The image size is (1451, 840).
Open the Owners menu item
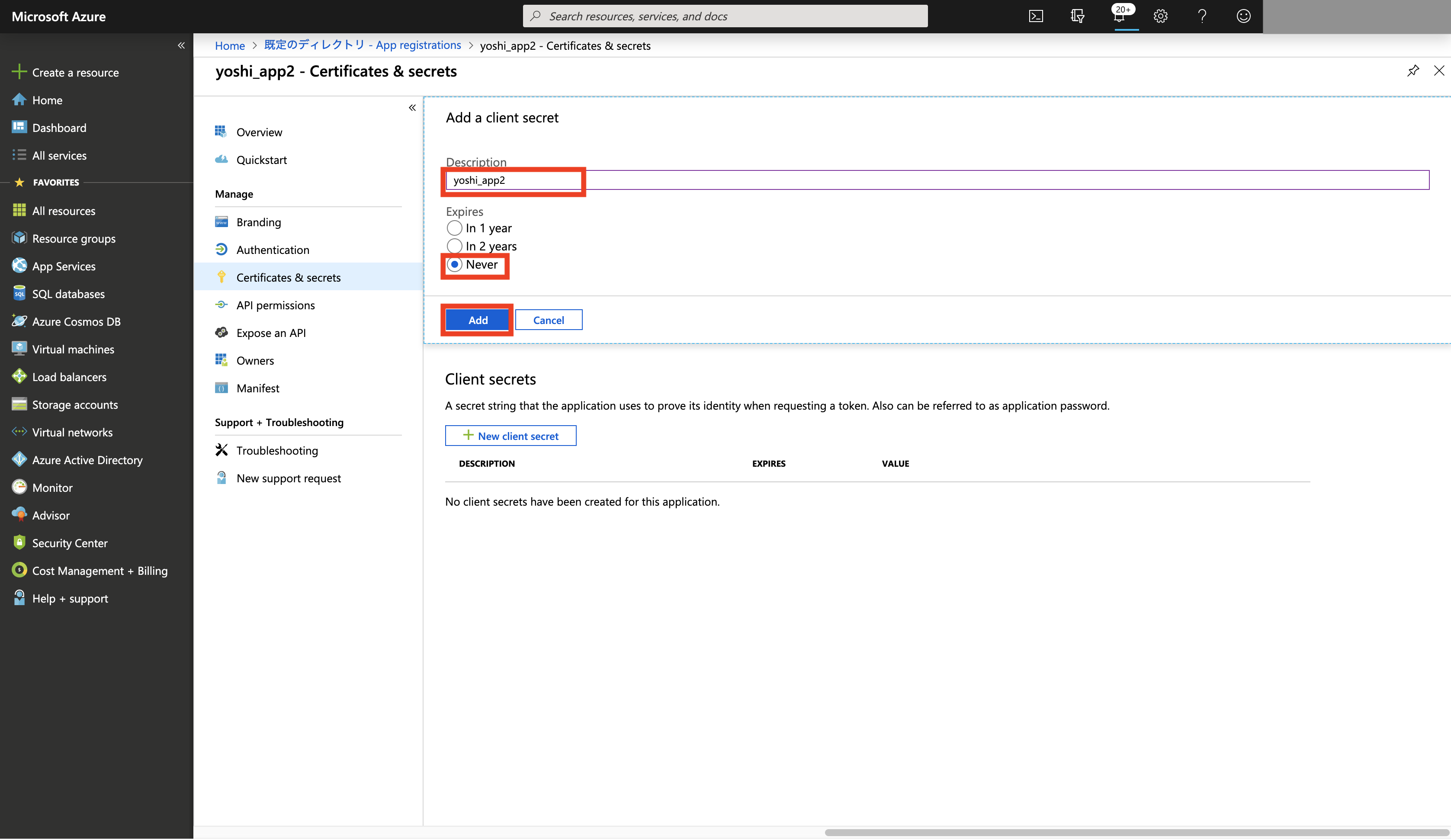pyautogui.click(x=255, y=360)
